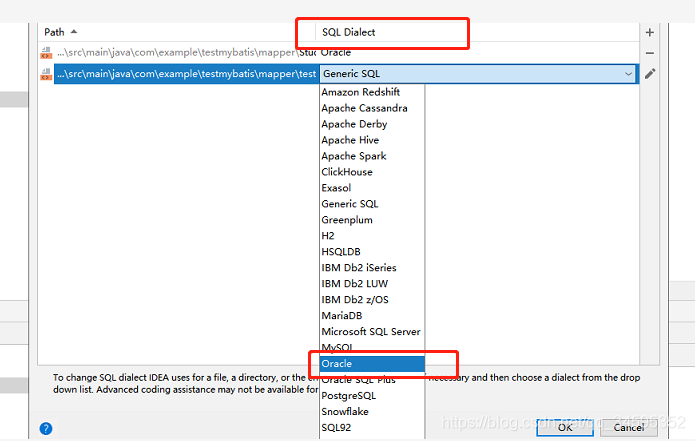Viewport: 695px width, 441px height.
Task: Choose Apache Derby from dialect list
Action: 371,124
